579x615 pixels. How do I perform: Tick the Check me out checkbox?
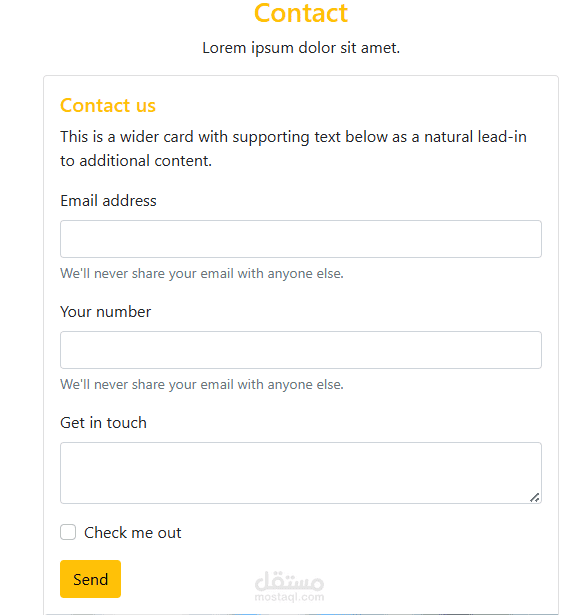68,532
